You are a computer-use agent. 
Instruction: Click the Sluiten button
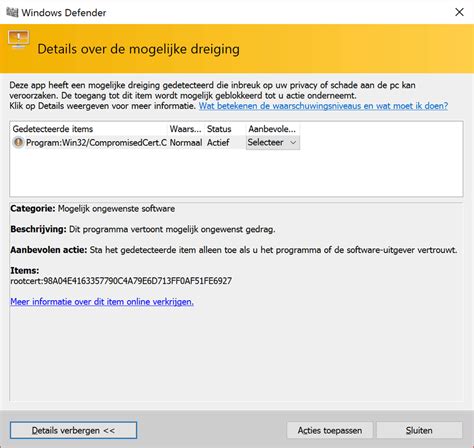(x=419, y=430)
